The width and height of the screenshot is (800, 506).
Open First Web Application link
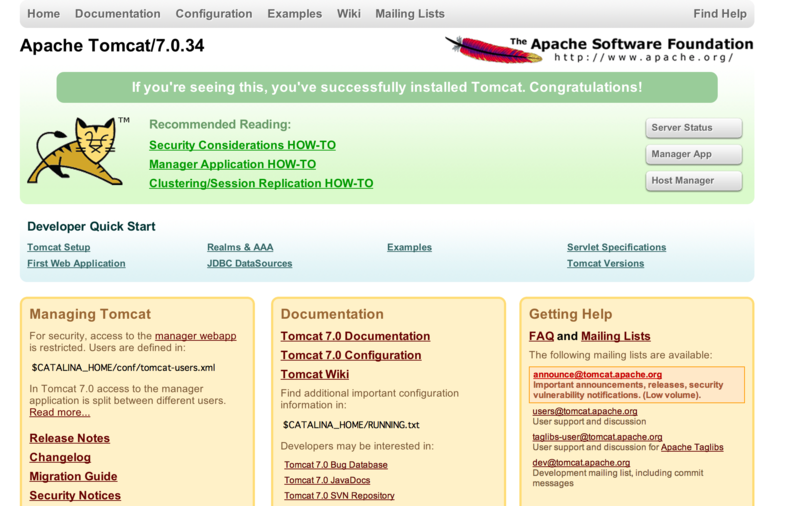click(x=76, y=264)
